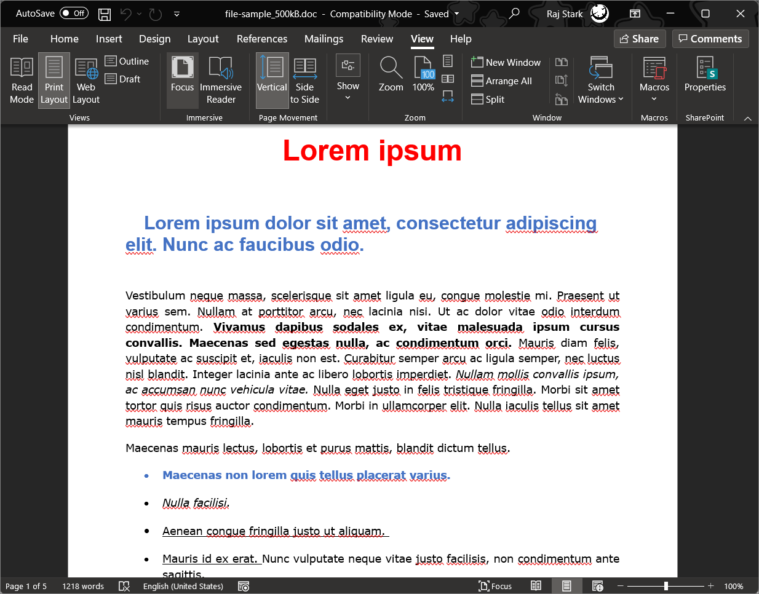Click Page 1 of 5 in status bar

click(26, 586)
